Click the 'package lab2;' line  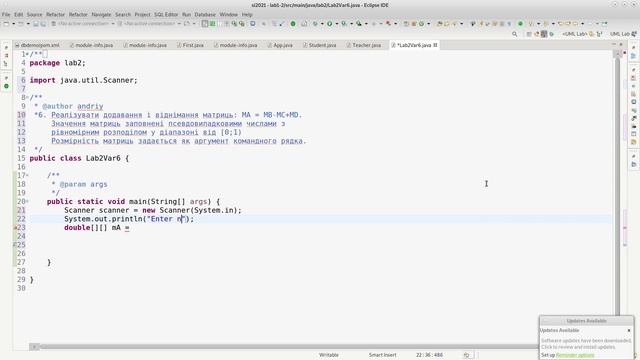[58, 63]
